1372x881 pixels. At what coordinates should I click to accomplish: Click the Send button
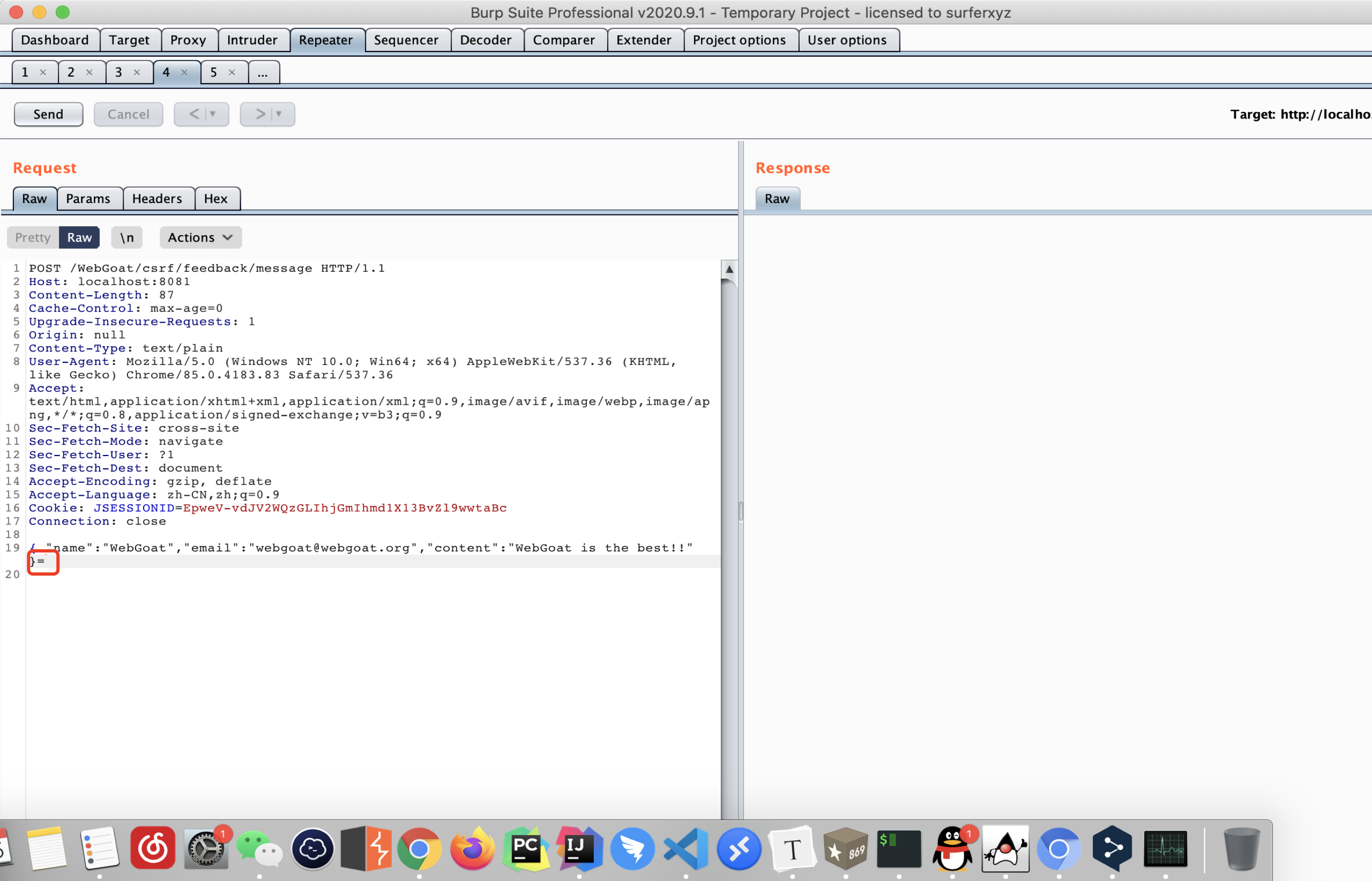pyautogui.click(x=48, y=115)
